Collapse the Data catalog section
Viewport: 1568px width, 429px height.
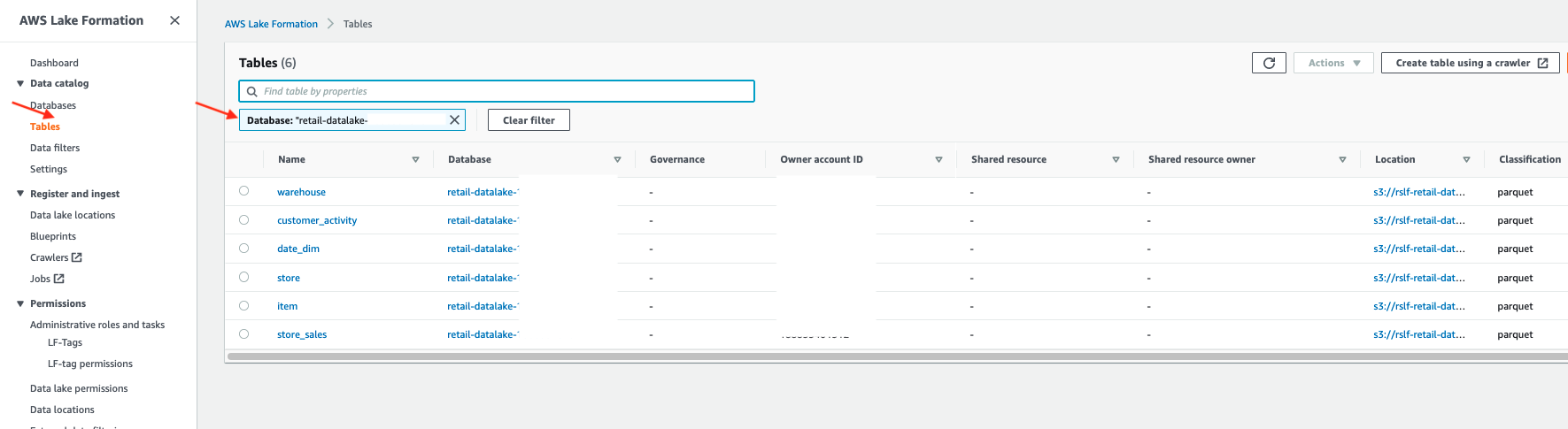pos(20,83)
